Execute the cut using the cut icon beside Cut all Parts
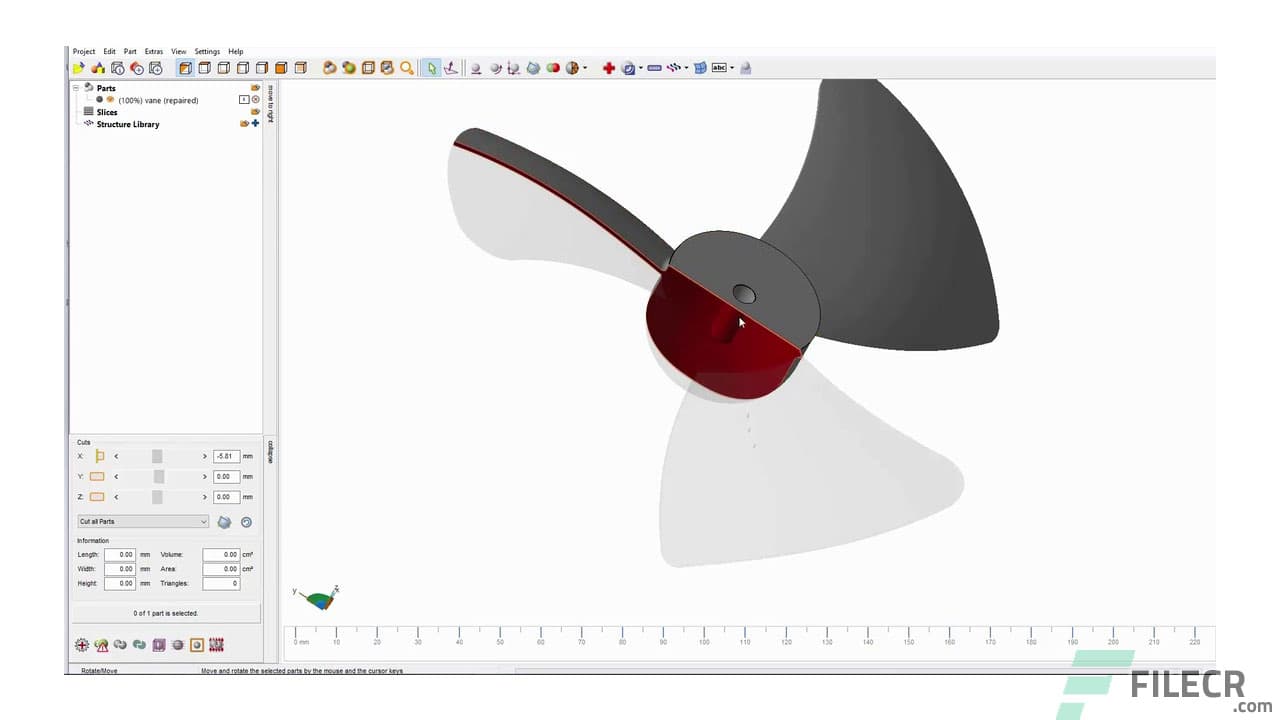This screenshot has height=720, width=1280. [x=224, y=521]
